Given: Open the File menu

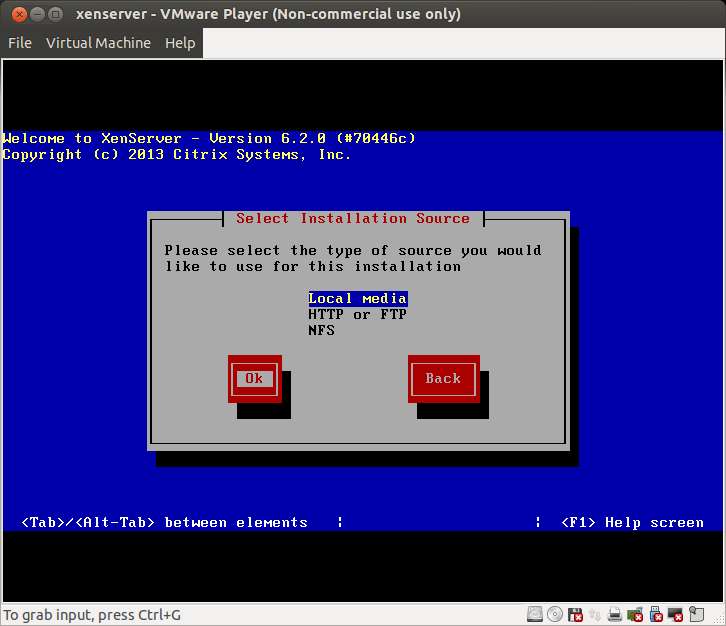Looking at the screenshot, I should pyautogui.click(x=20, y=43).
